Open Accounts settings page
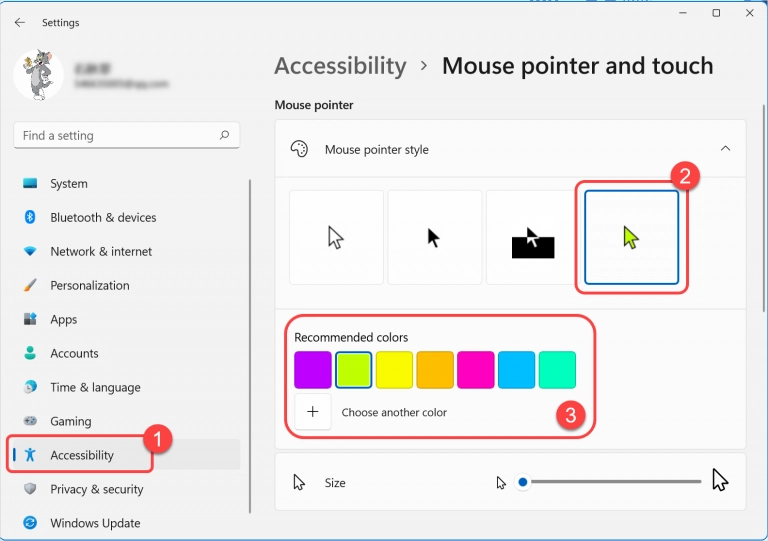 click(x=126, y=353)
